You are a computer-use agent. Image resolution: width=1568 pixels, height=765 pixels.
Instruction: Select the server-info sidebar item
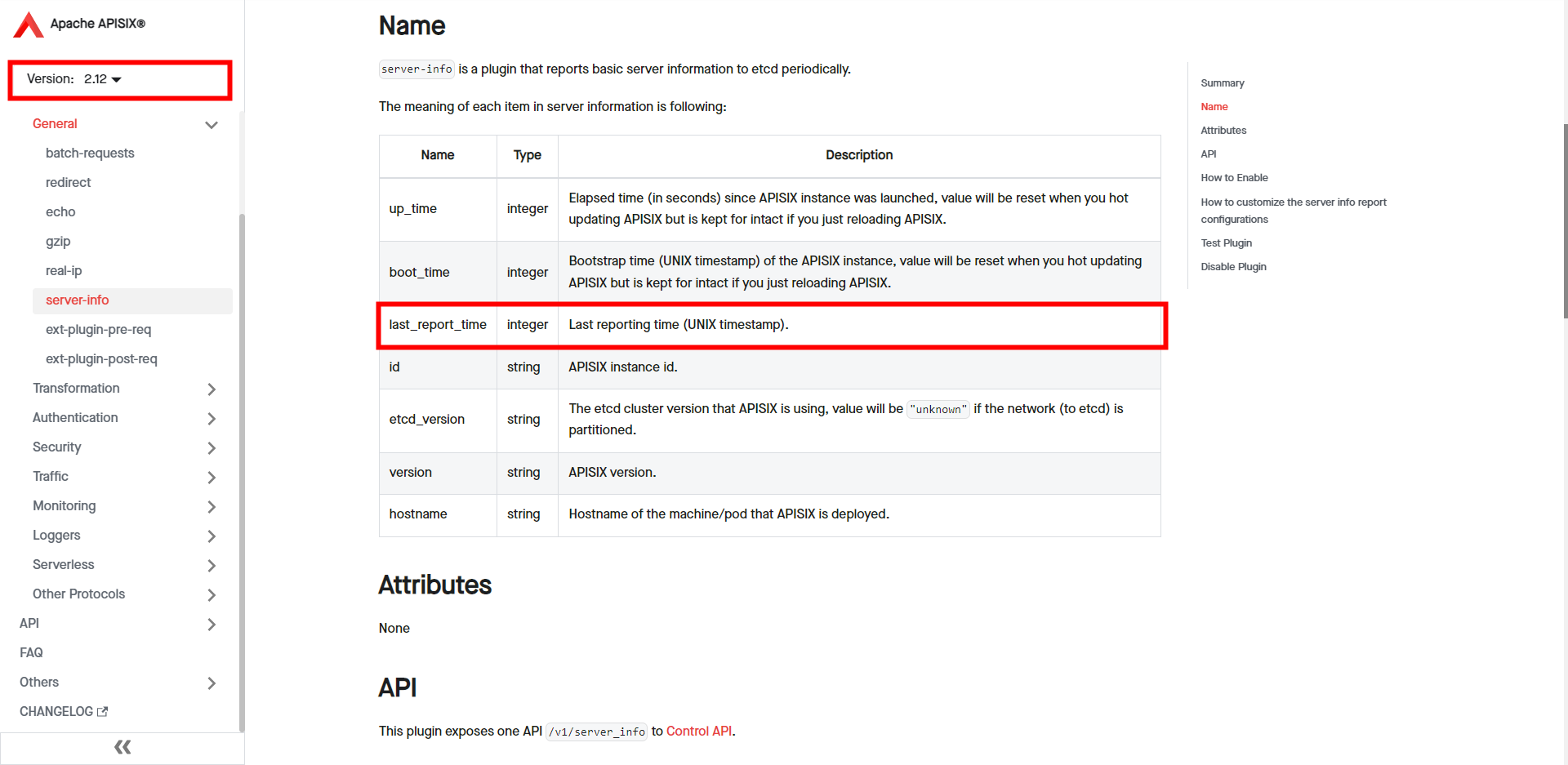coord(132,300)
